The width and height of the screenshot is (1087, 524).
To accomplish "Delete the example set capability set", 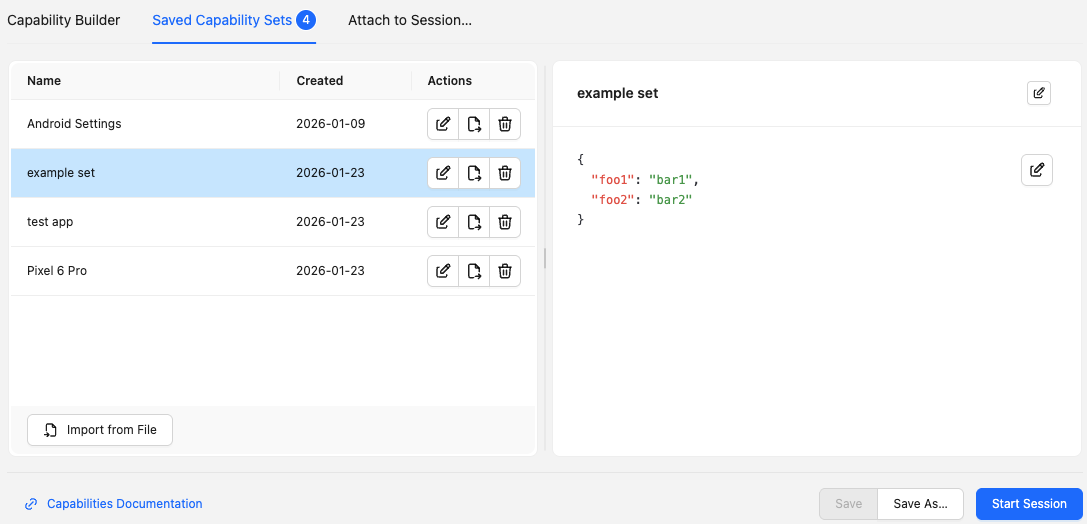I will click(x=505, y=173).
